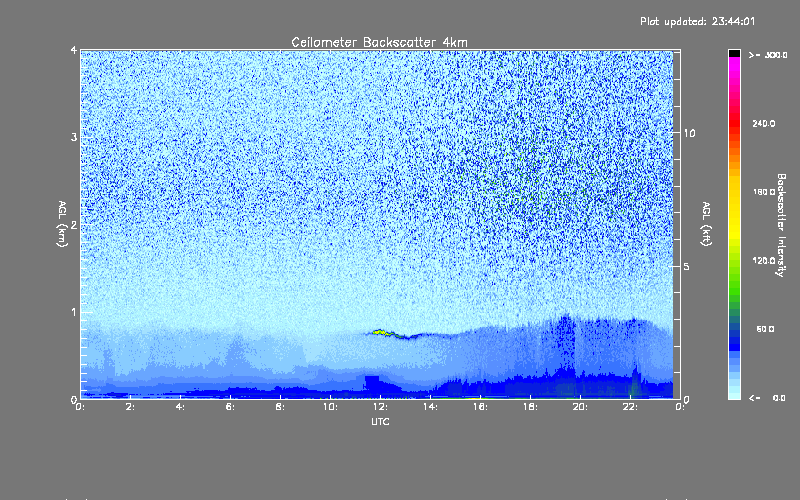
Task: Click the 16: tick label on the UTC axis
Action: pos(480,407)
